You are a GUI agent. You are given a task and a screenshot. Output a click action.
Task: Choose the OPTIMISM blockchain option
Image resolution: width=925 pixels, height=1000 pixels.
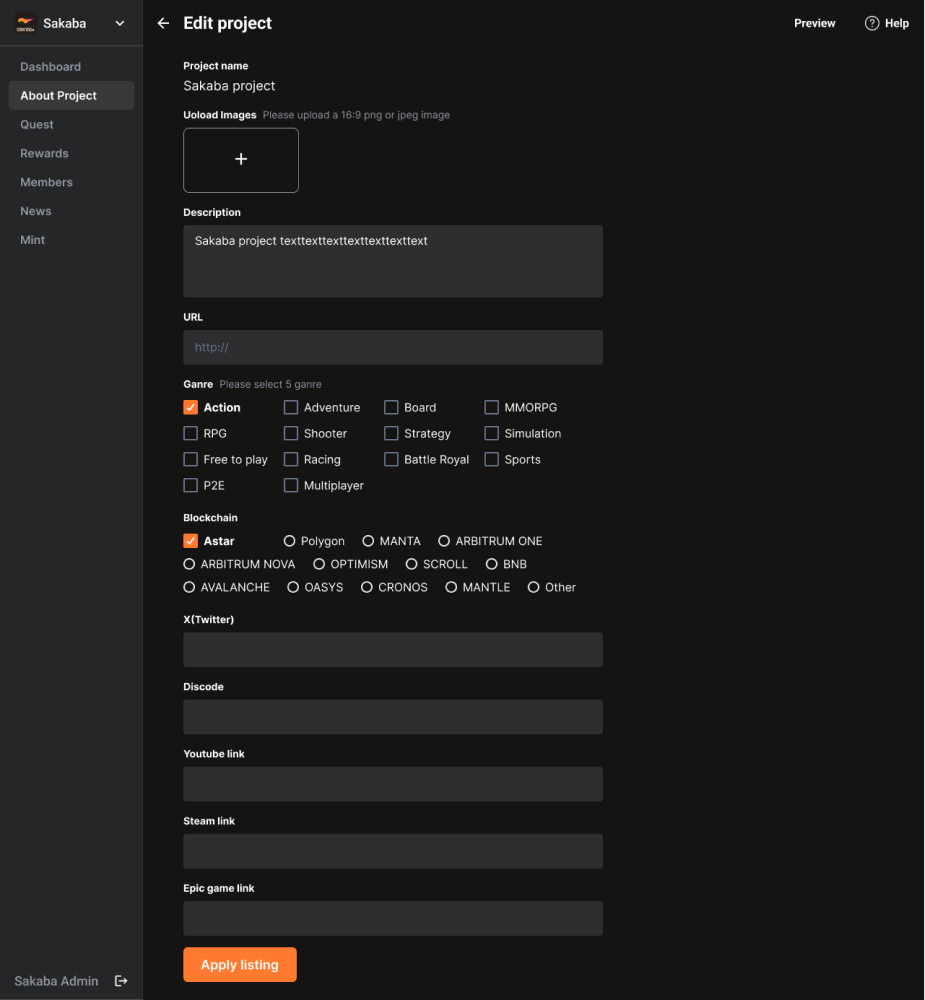(x=319, y=564)
